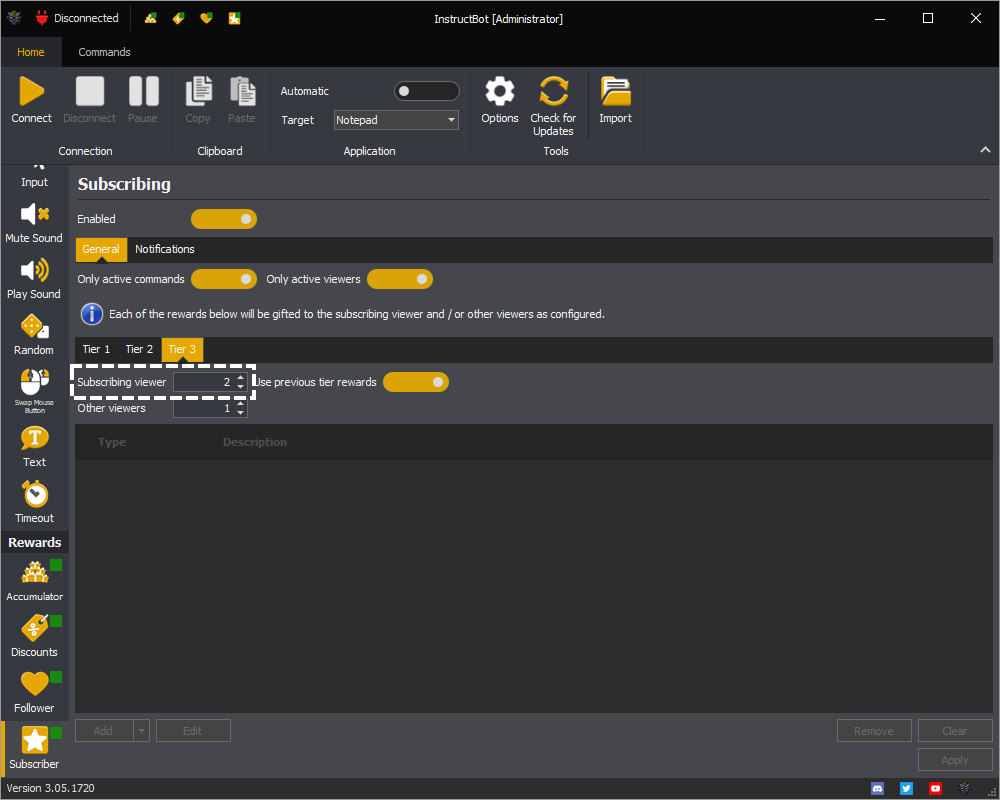Click the Add reward button

tap(104, 731)
